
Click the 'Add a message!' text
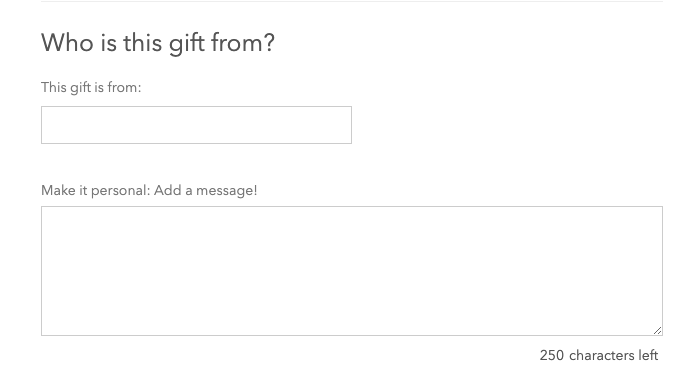click(x=205, y=191)
